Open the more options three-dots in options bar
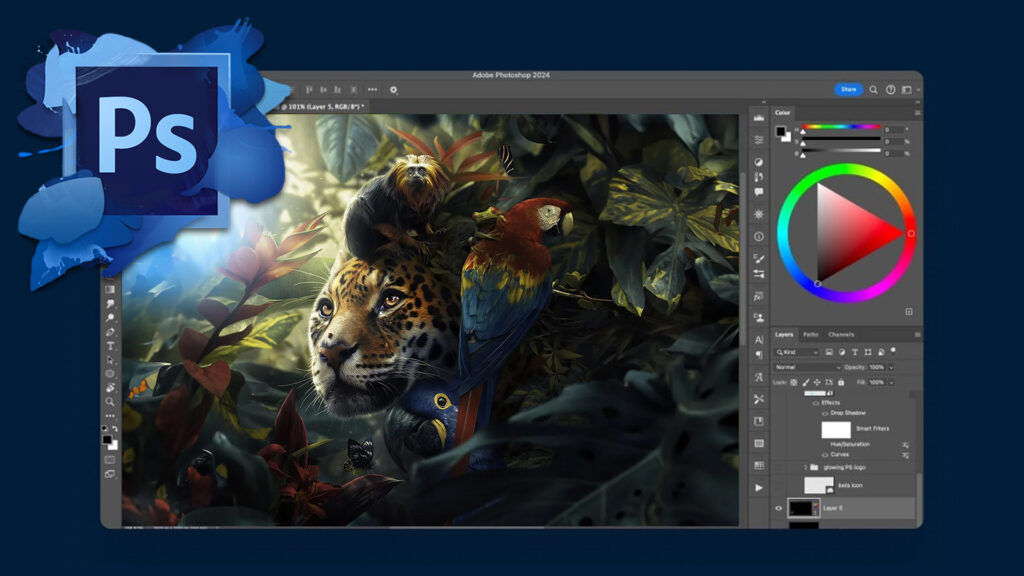The height and width of the screenshot is (576, 1024). 372,89
